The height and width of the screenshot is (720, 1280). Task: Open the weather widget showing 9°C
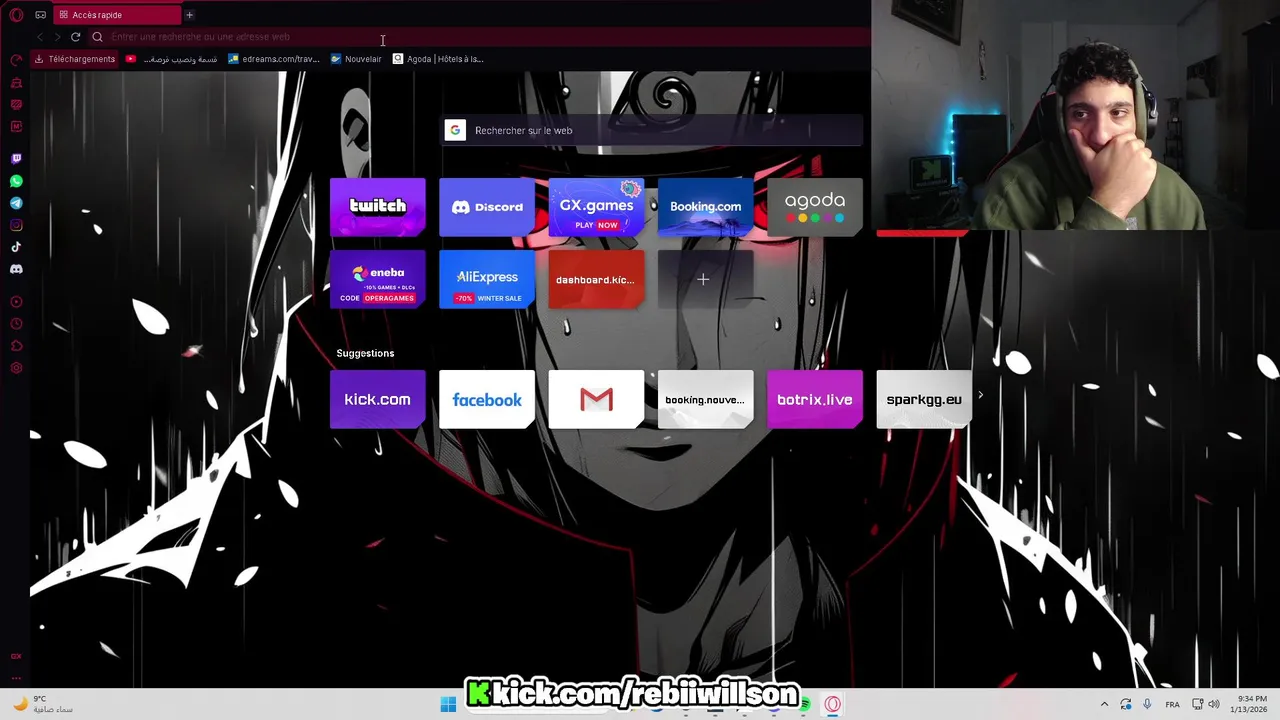pyautogui.click(x=42, y=704)
